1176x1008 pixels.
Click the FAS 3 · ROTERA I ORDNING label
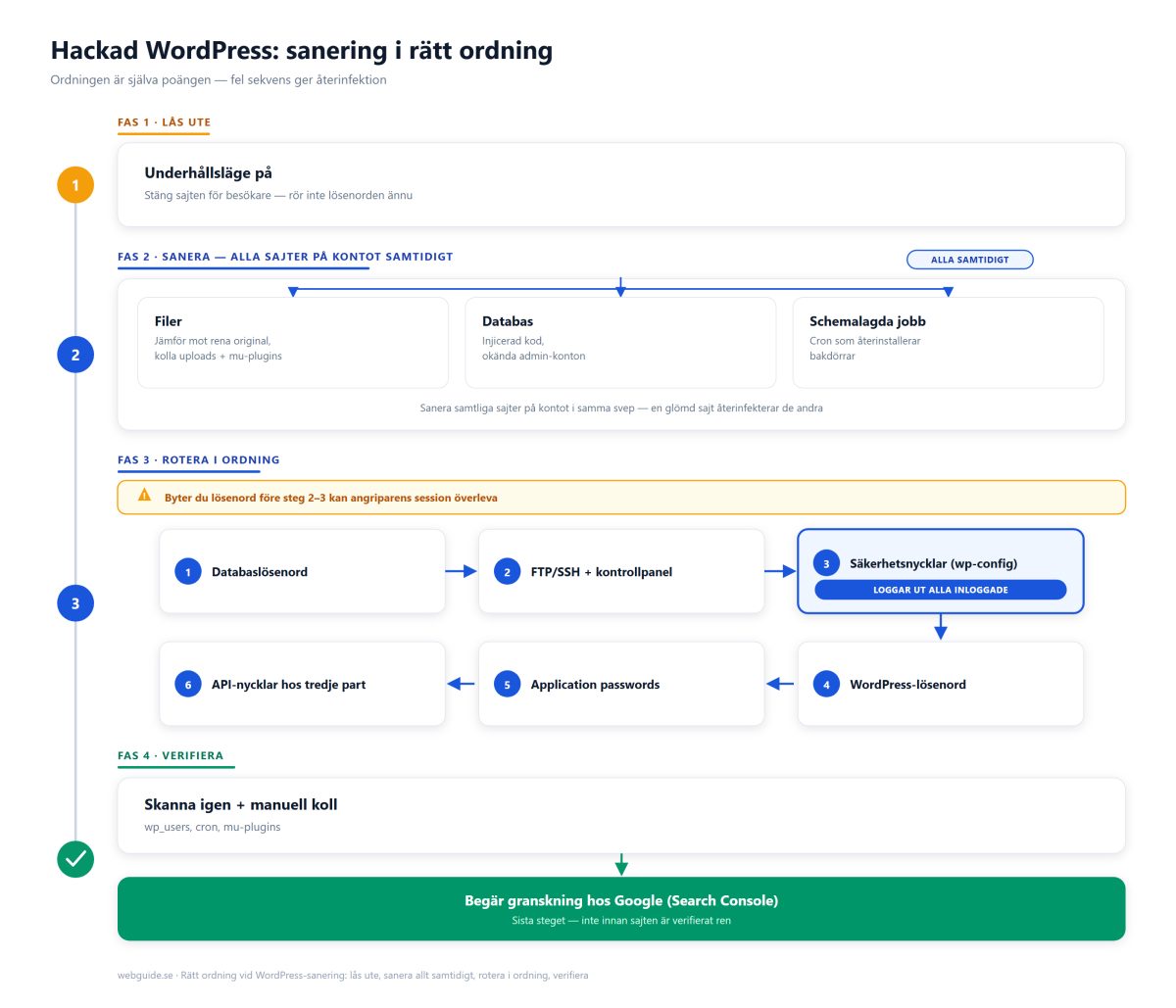198,459
